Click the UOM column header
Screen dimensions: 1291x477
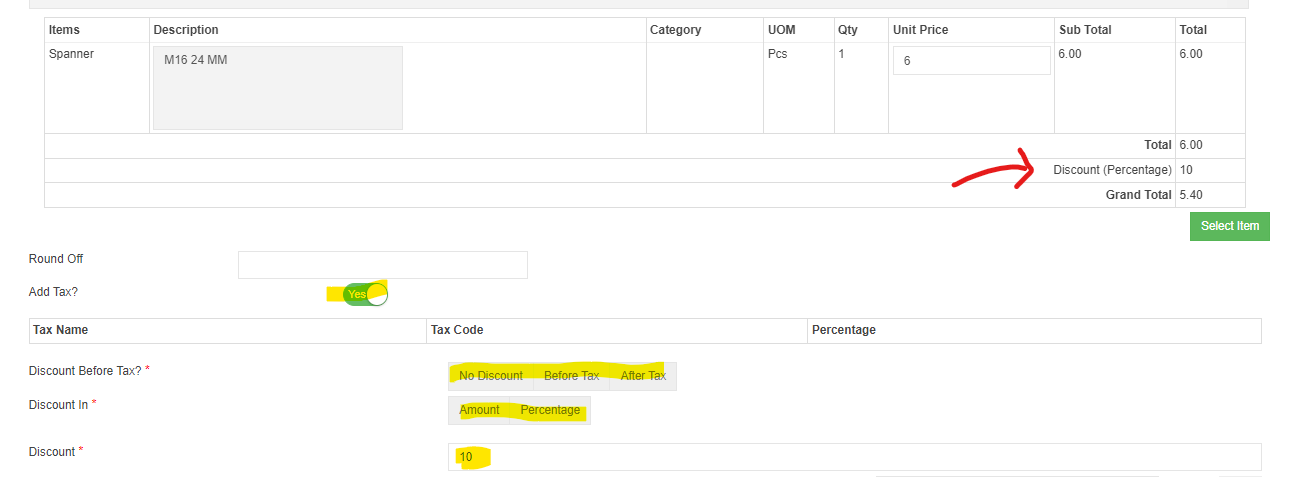[x=780, y=30]
